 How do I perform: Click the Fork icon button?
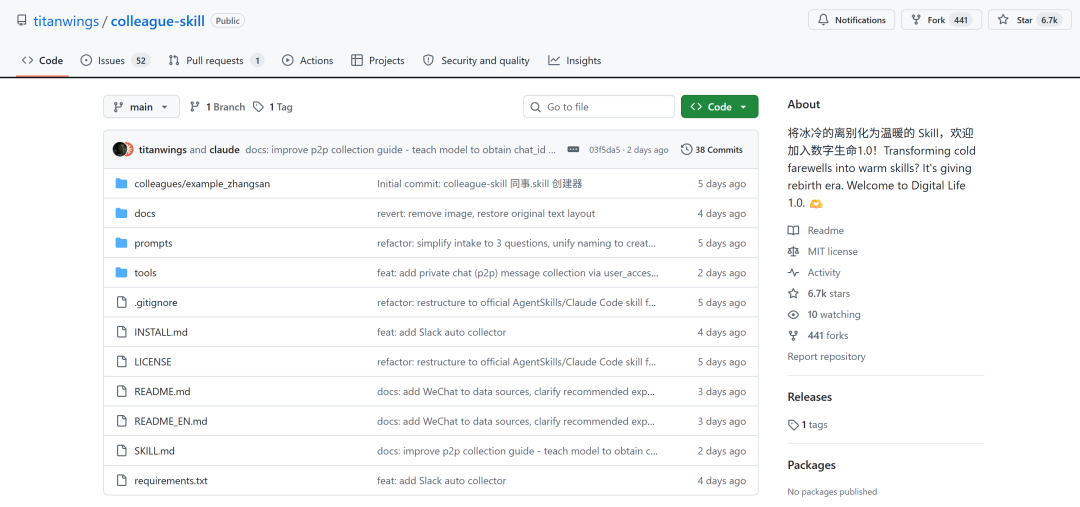[x=916, y=20]
